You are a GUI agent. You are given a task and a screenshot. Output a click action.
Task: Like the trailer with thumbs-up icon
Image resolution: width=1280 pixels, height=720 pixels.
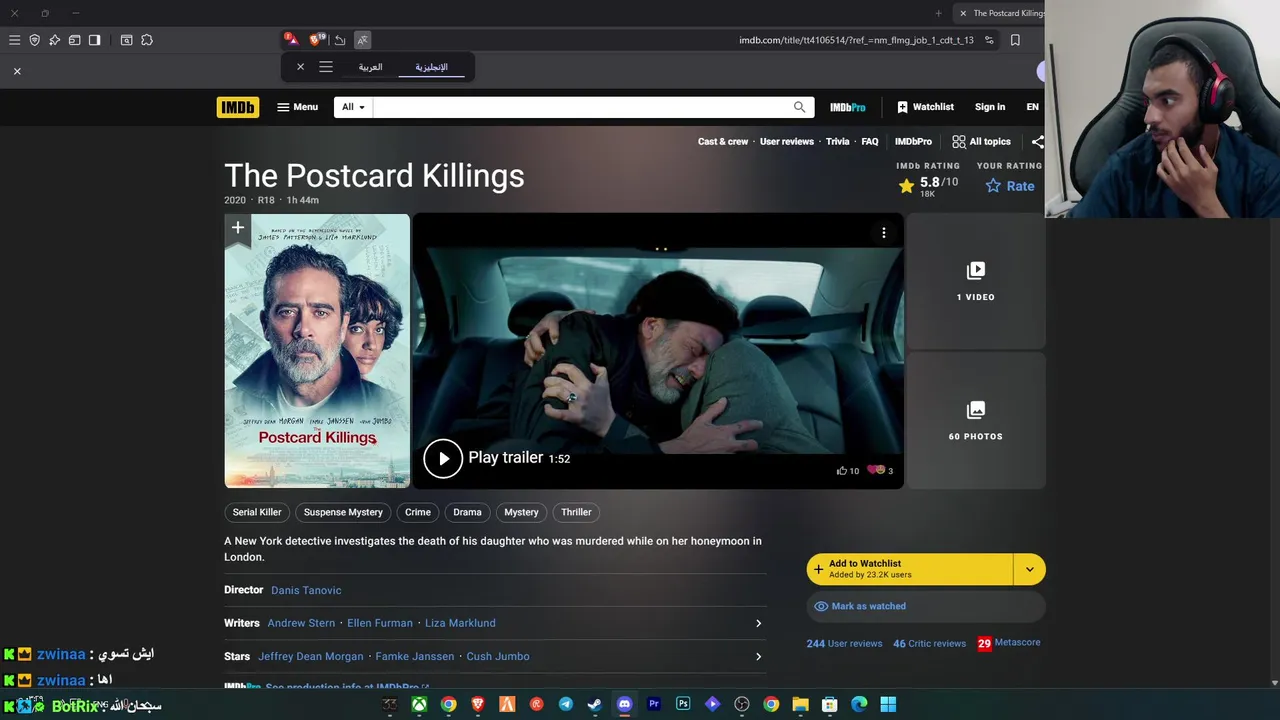[847, 470]
